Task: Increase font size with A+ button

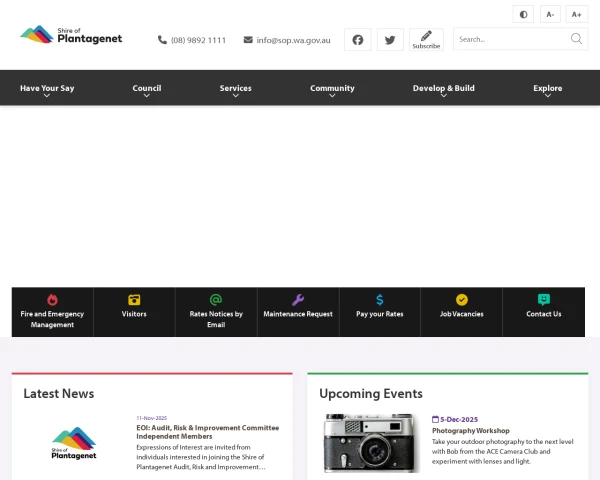Action: coord(576,14)
